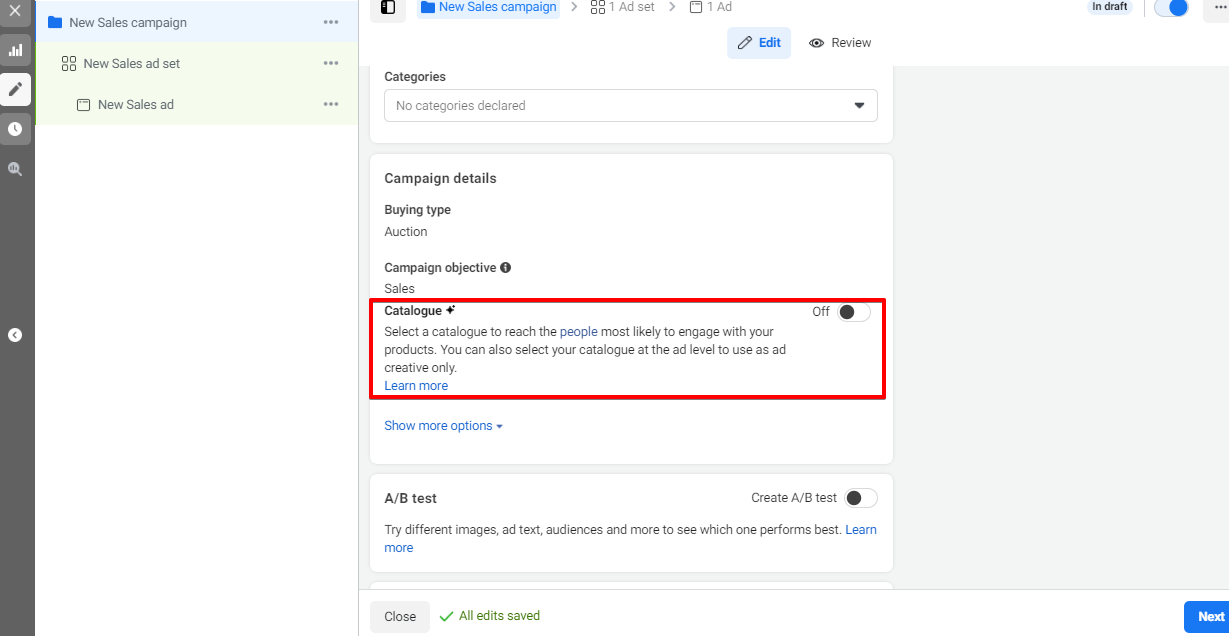Switch to the Review tab

pos(840,43)
